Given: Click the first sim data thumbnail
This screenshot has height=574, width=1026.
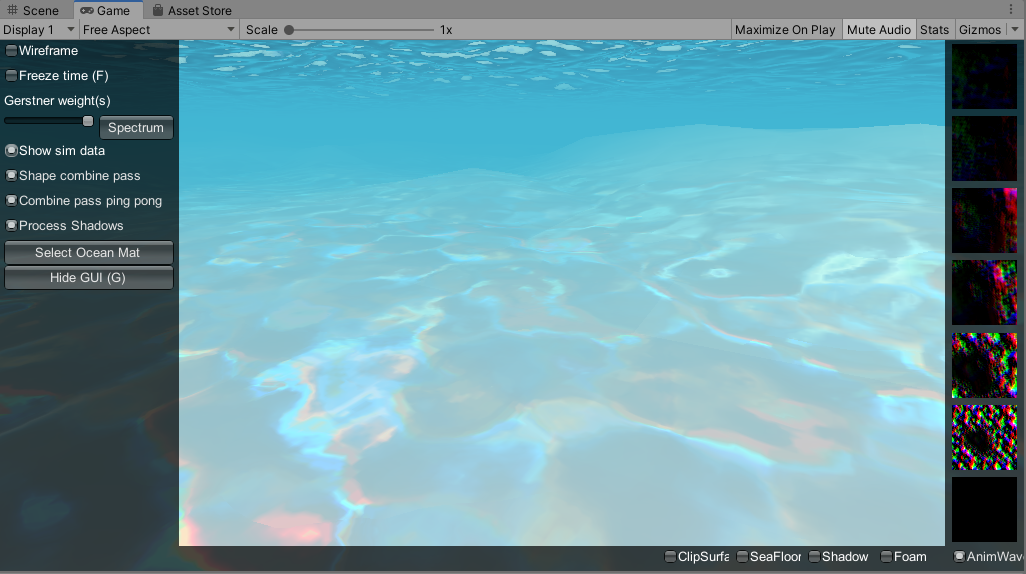Looking at the screenshot, I should 984,77.
